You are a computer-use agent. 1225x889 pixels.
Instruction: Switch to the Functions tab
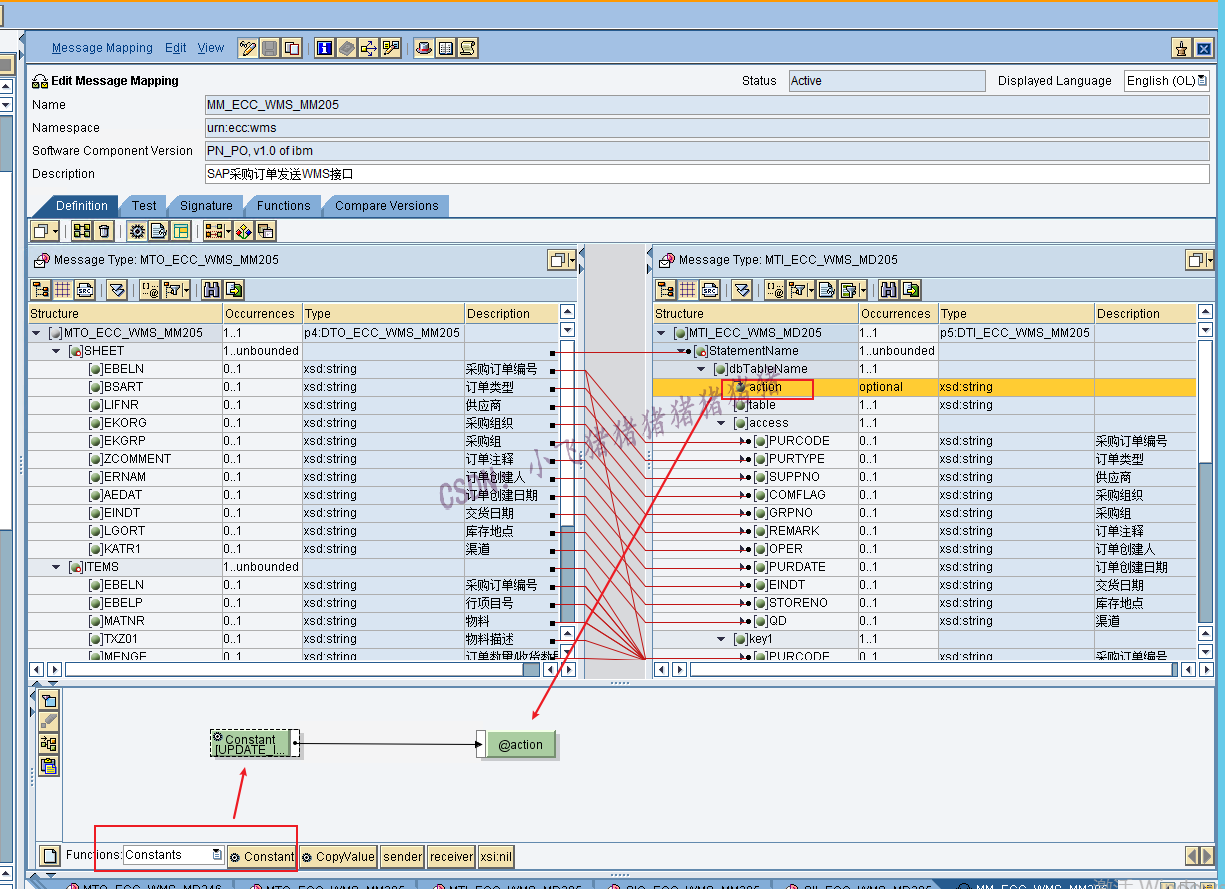coord(283,206)
